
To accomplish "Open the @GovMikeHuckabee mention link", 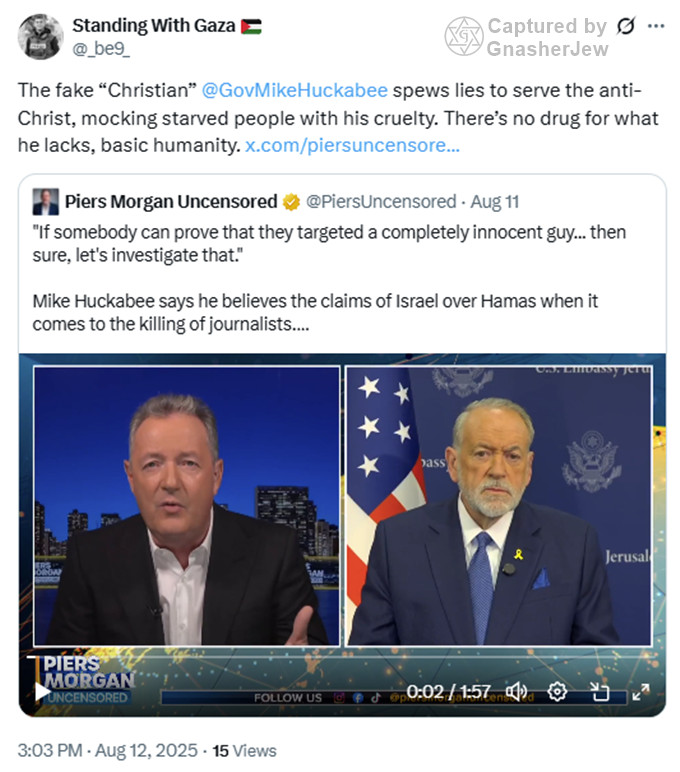I will (x=294, y=91).
